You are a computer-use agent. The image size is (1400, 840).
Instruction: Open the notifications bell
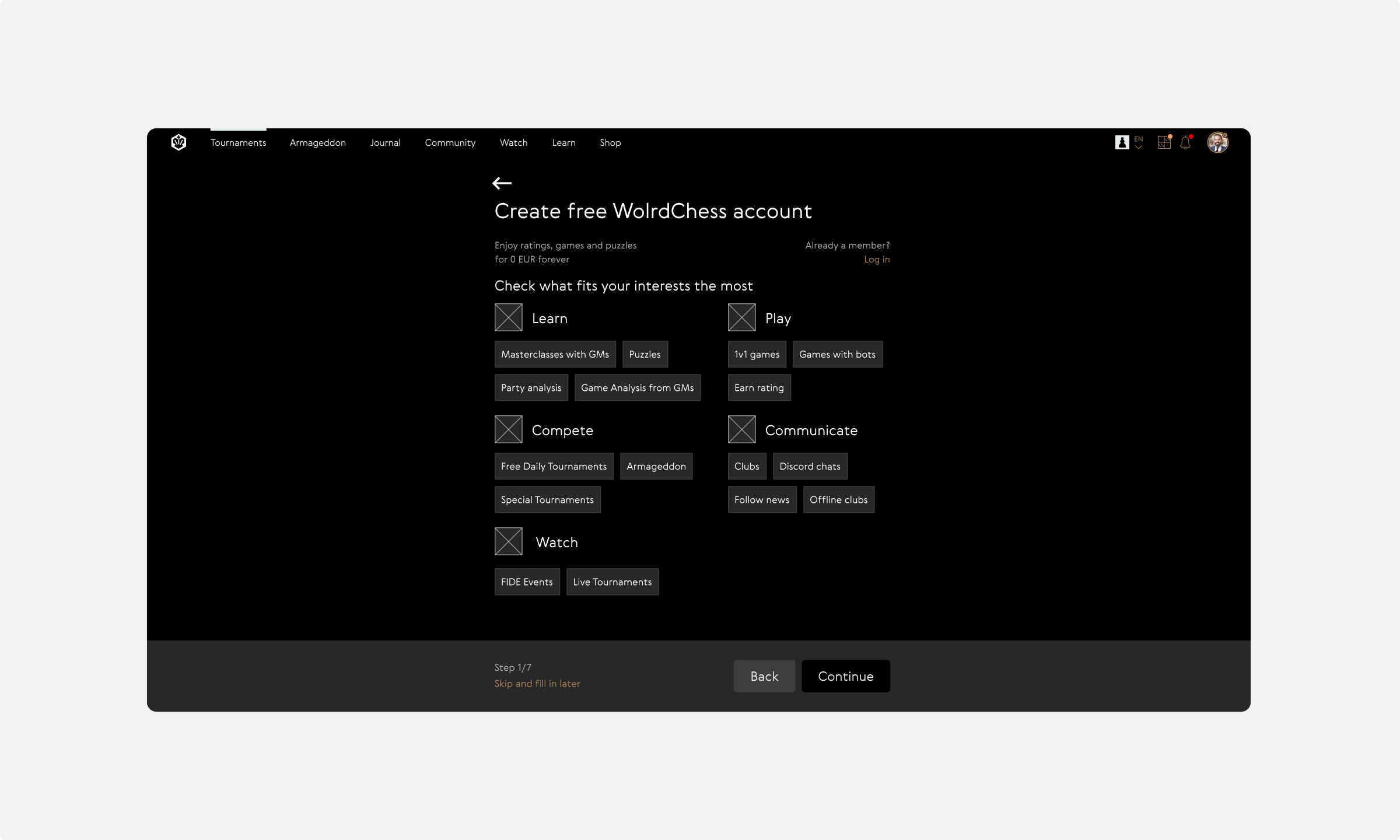coord(1185,143)
